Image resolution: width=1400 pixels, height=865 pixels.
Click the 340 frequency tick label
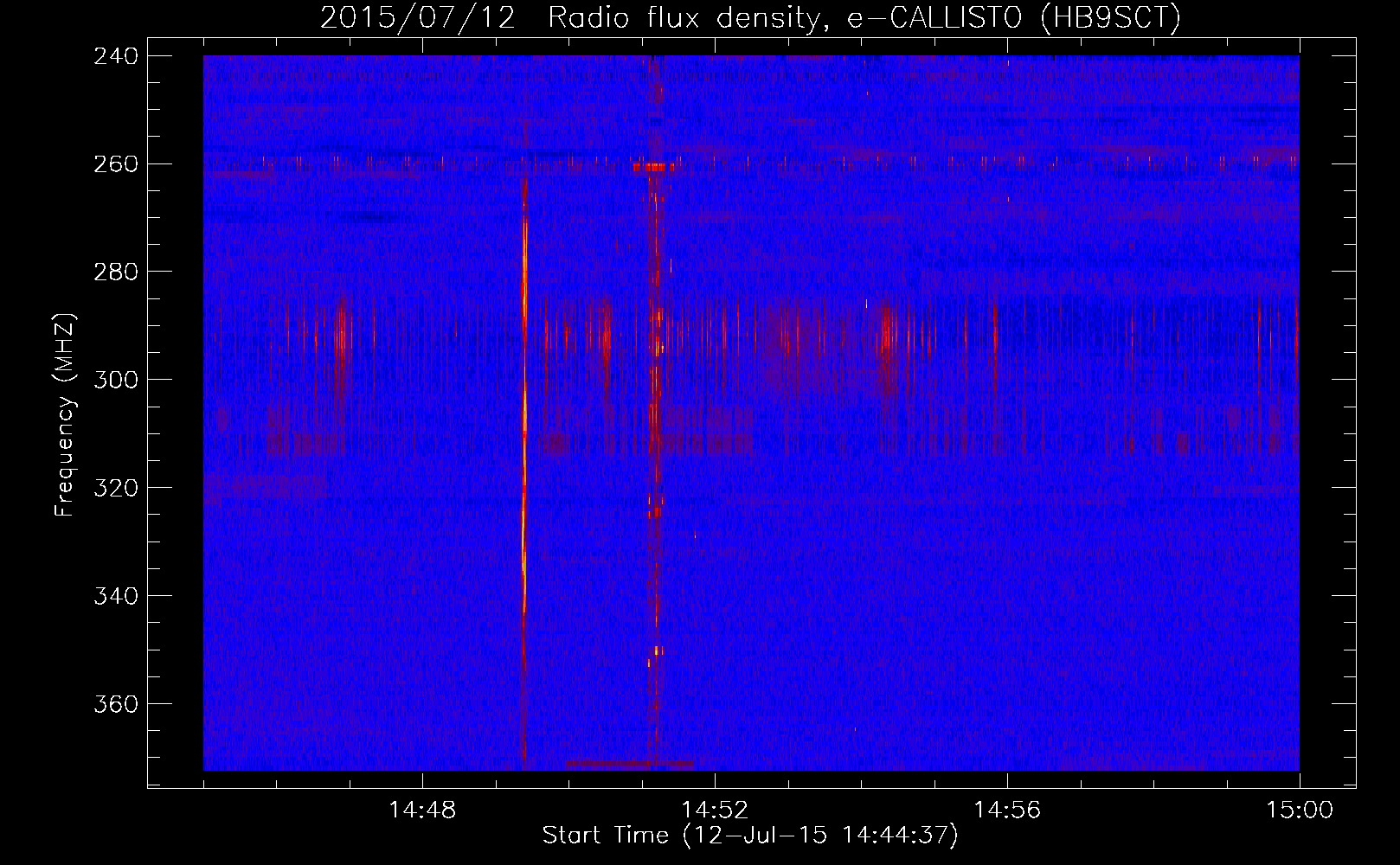pyautogui.click(x=116, y=597)
